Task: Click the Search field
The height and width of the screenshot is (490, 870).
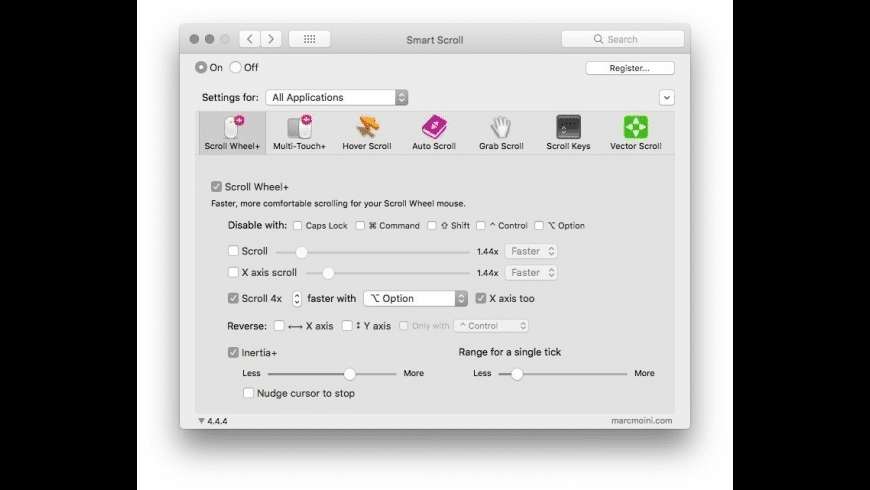Action: click(623, 39)
